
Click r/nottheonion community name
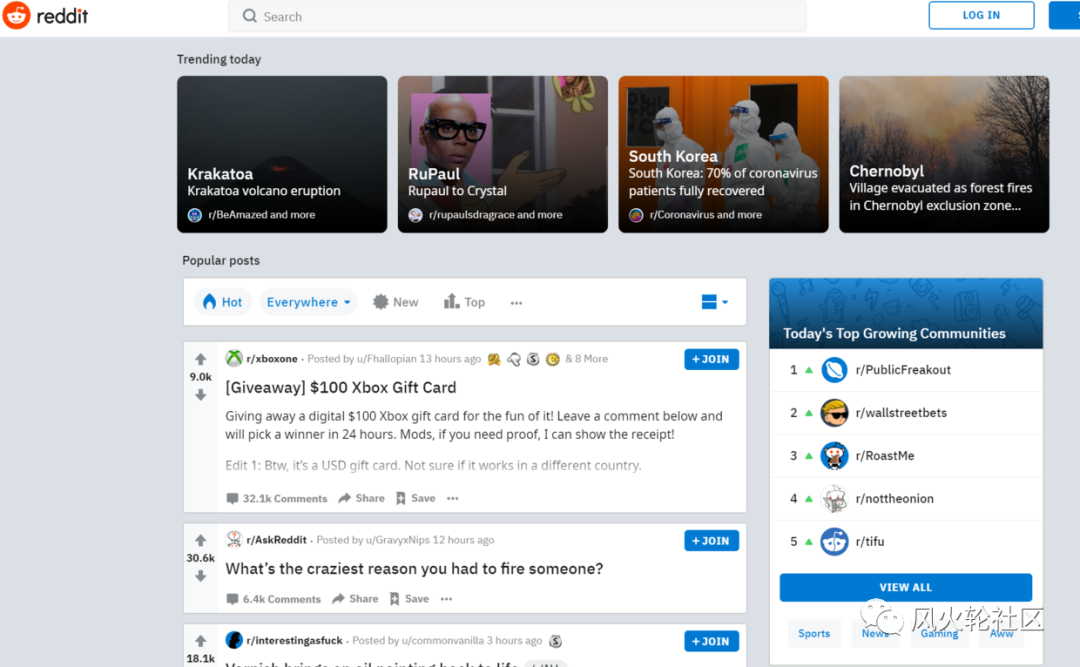click(895, 498)
